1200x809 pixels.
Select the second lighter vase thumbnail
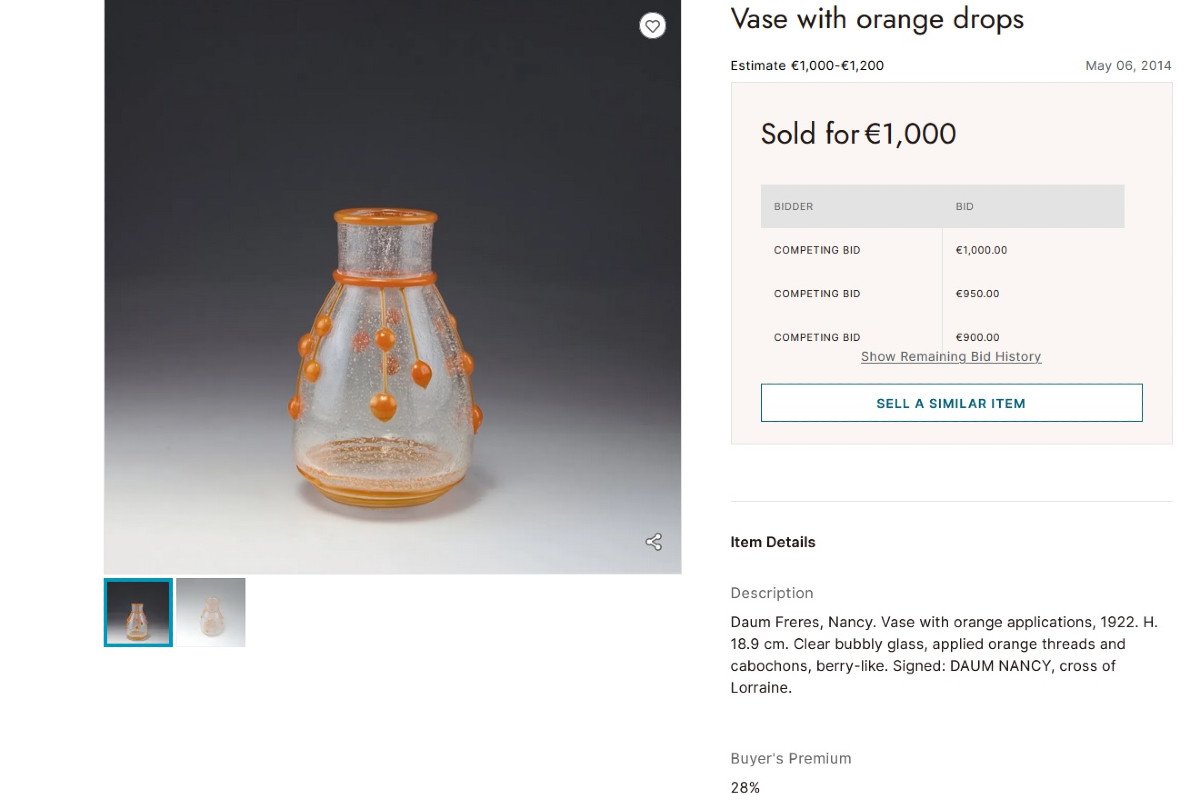tap(211, 612)
